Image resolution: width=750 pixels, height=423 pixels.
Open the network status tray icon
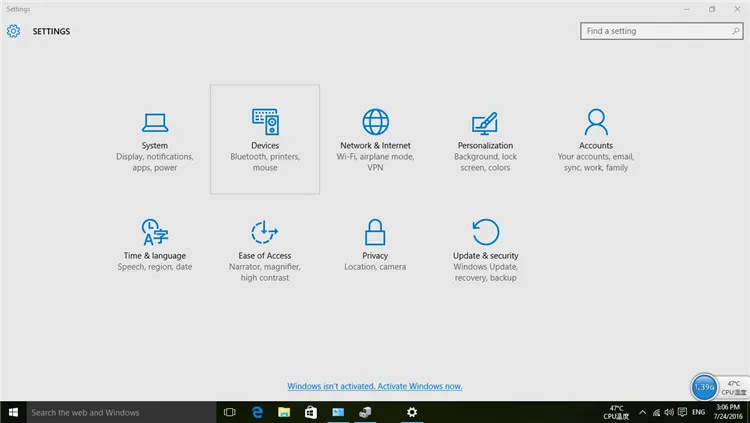(x=656, y=412)
